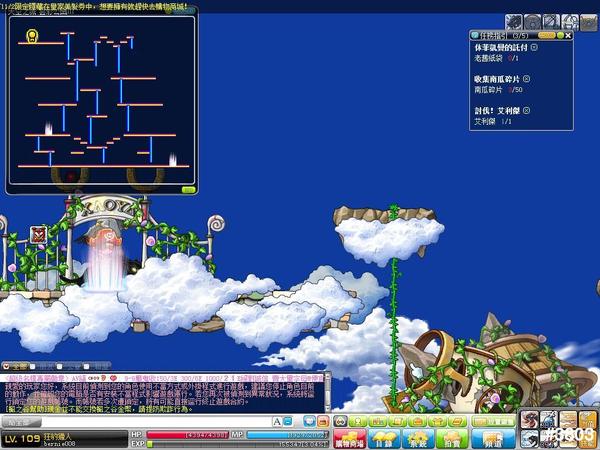Open chat target selector left of input
Image resolution: width=600 pixels, height=450 pixels.
(21, 422)
